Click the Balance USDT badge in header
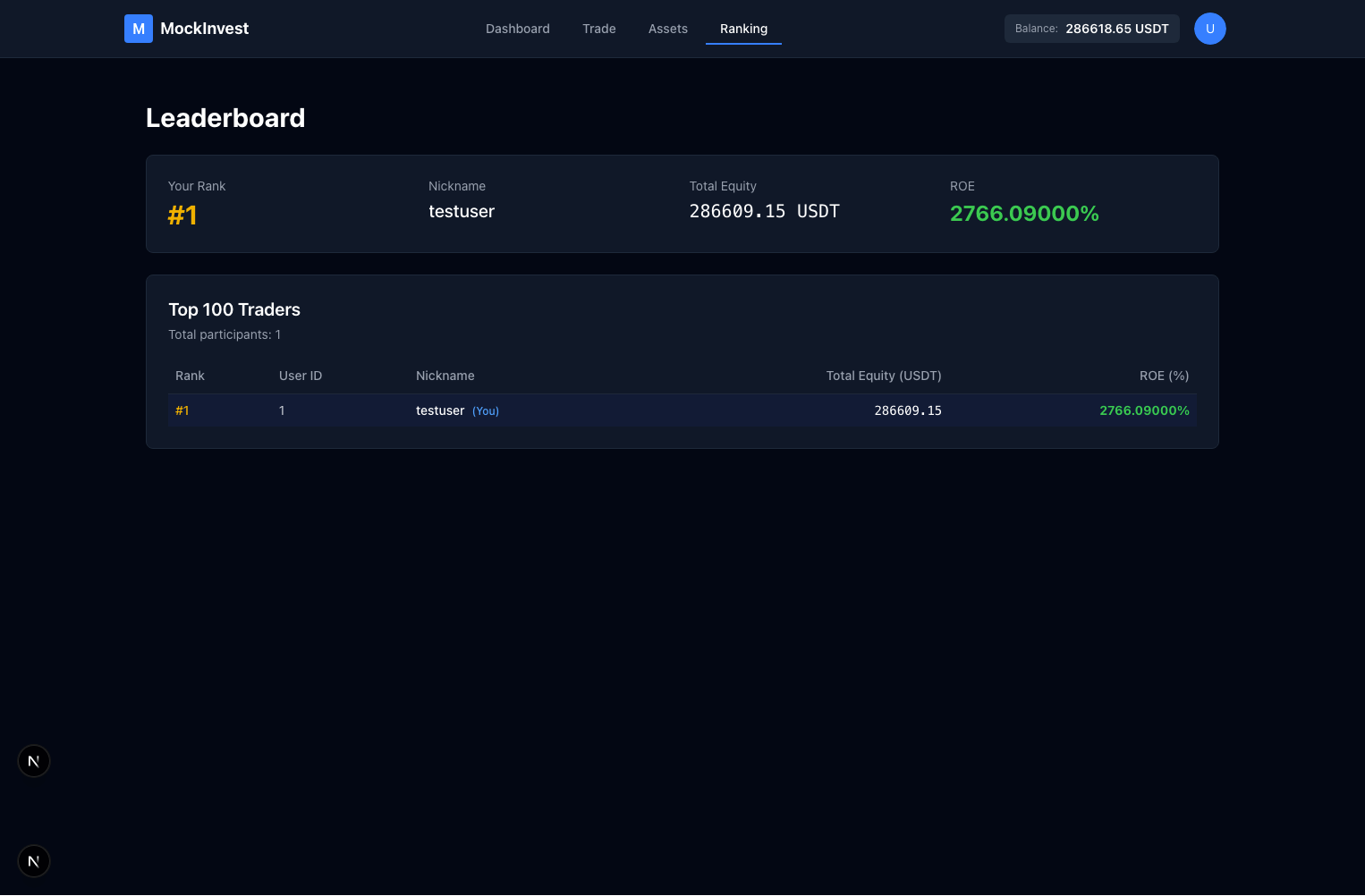1365x896 pixels. 1091,29
